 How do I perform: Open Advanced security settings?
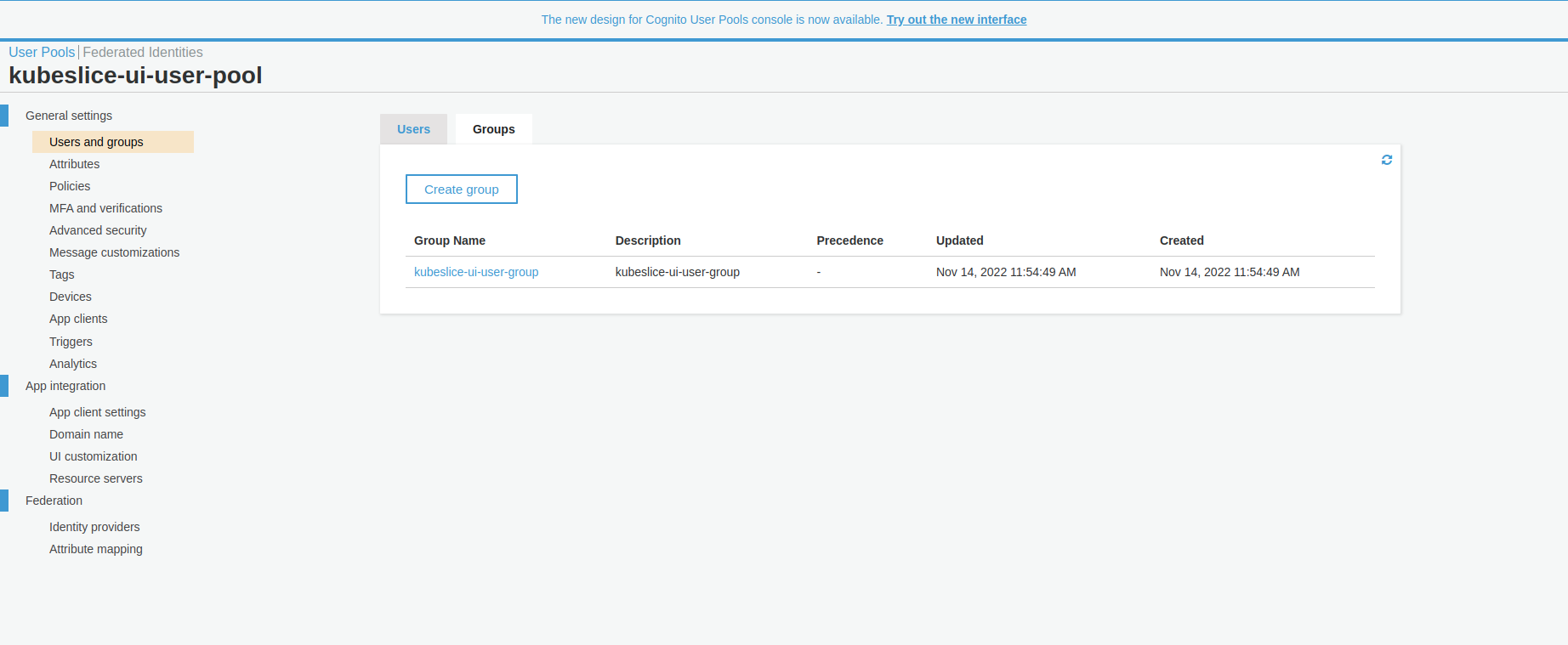point(98,230)
